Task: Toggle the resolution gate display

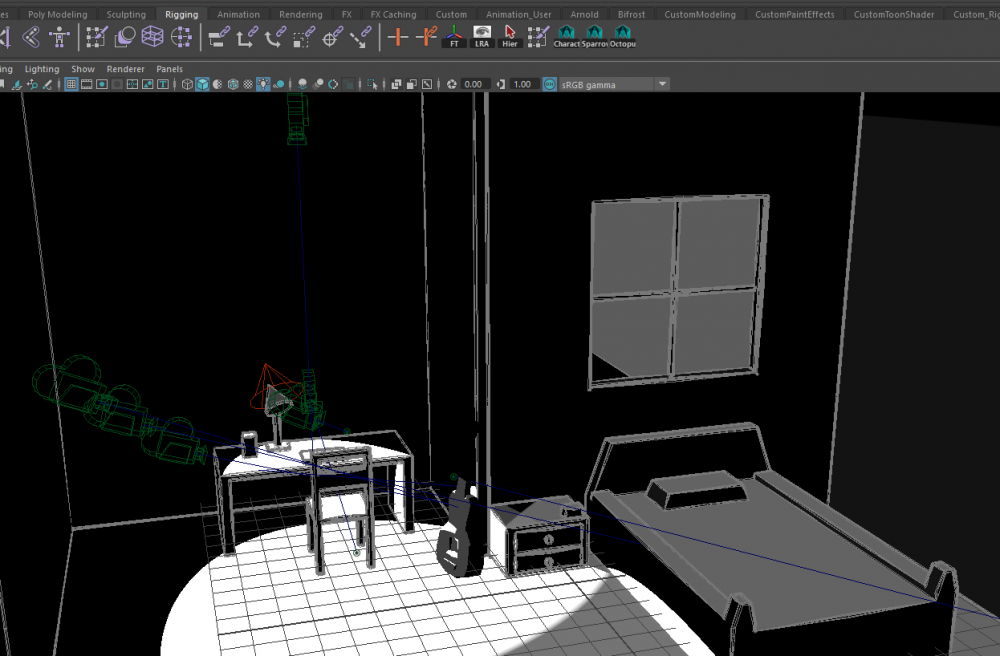Action: coord(101,84)
